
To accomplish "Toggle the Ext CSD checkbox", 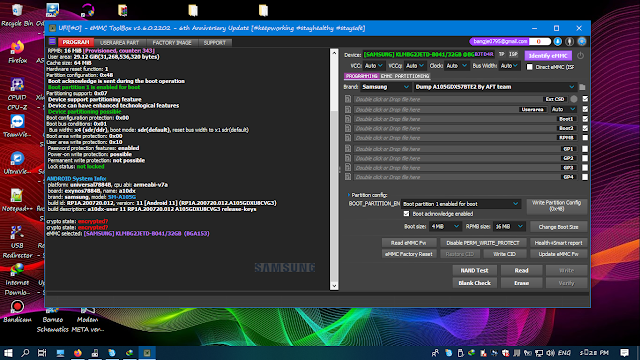I will (585, 99).
